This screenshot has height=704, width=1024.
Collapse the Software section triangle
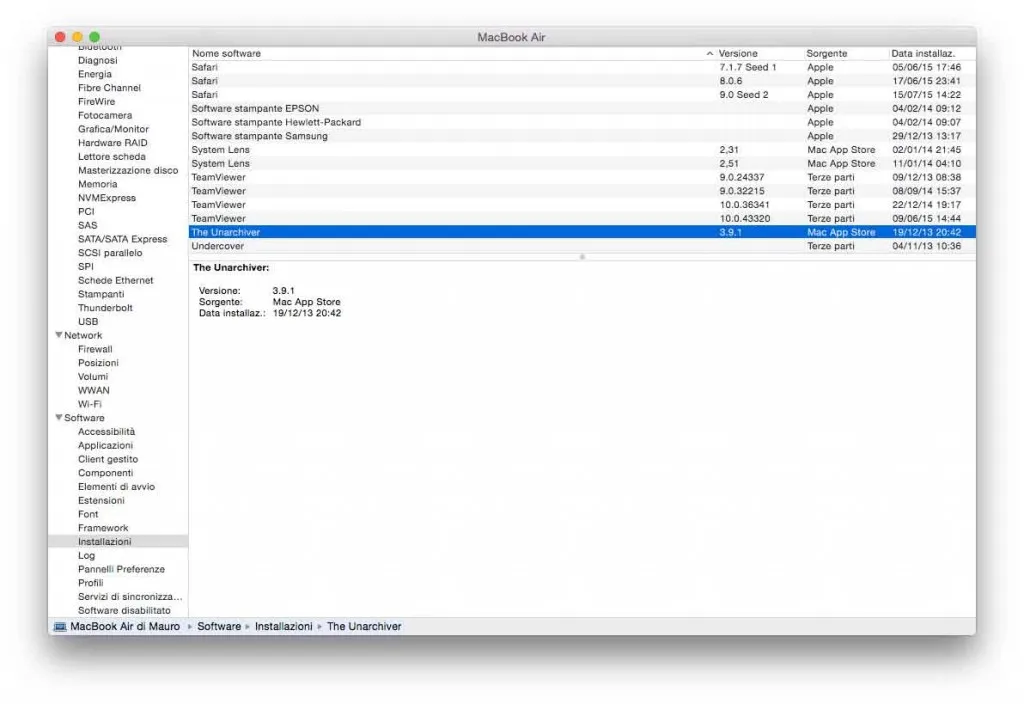(59, 417)
